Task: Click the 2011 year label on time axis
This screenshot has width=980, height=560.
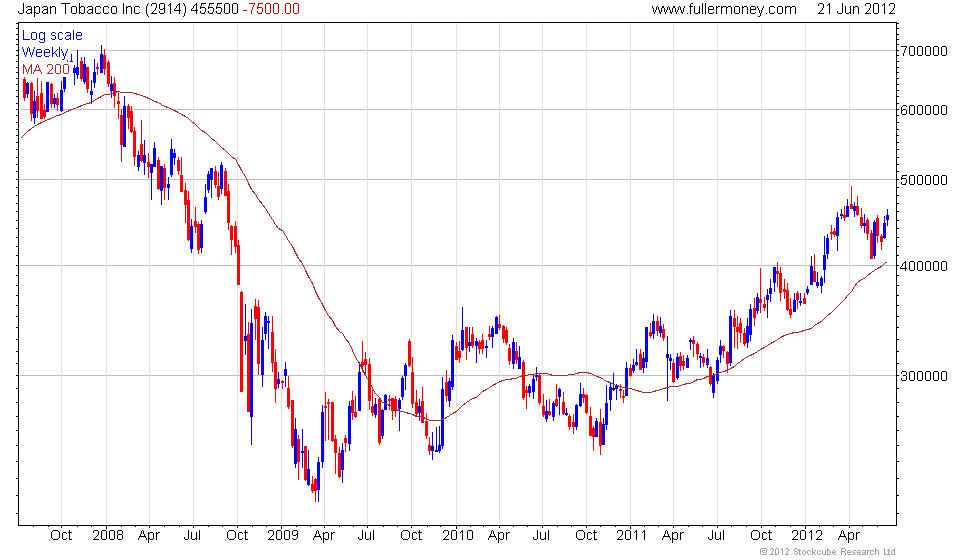Action: coord(632,536)
